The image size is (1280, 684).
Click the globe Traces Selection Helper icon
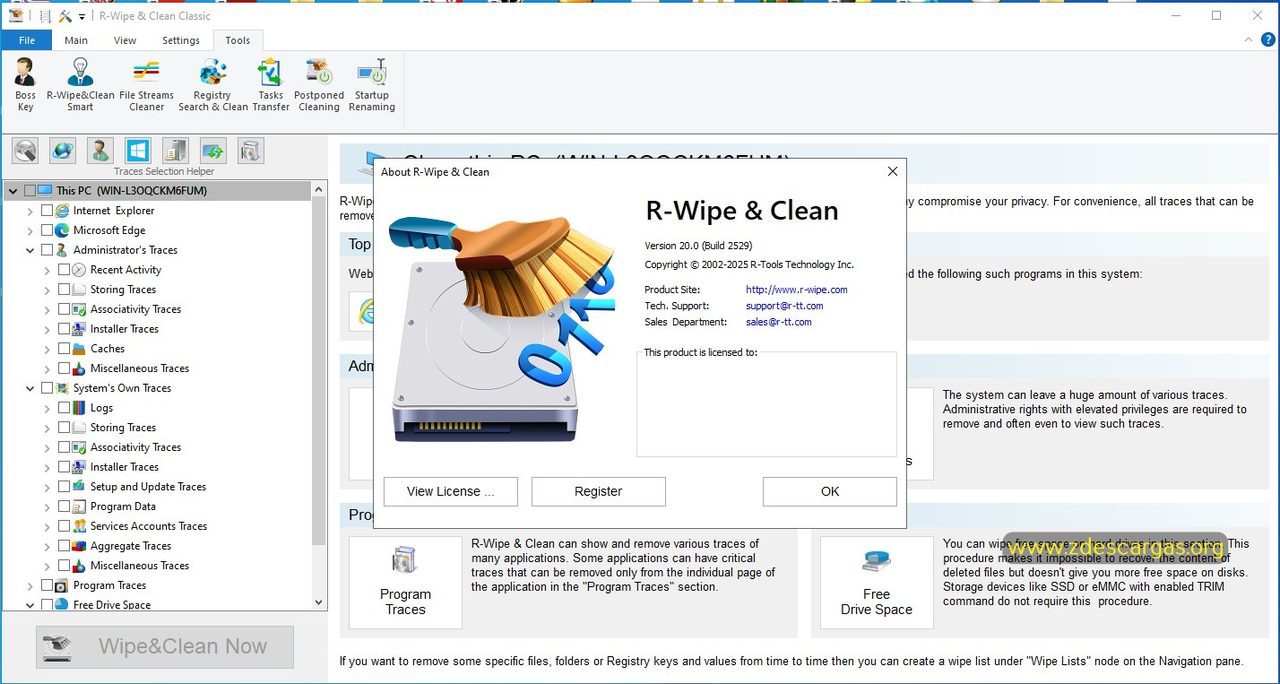coord(63,151)
